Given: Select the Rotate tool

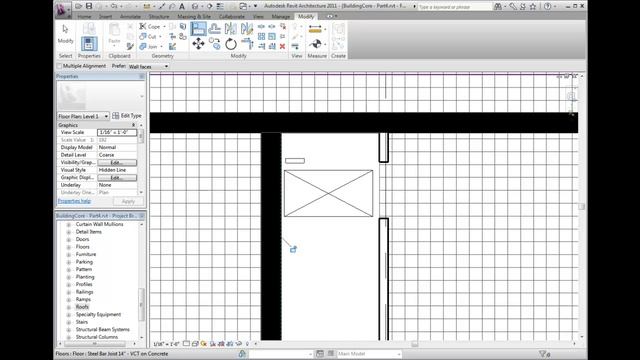Looking at the screenshot, I should pos(231,44).
